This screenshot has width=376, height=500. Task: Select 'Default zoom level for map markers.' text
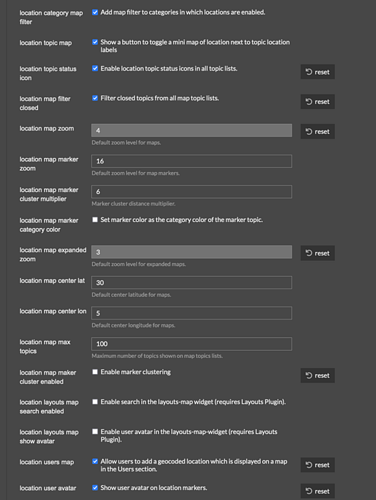pos(136,173)
